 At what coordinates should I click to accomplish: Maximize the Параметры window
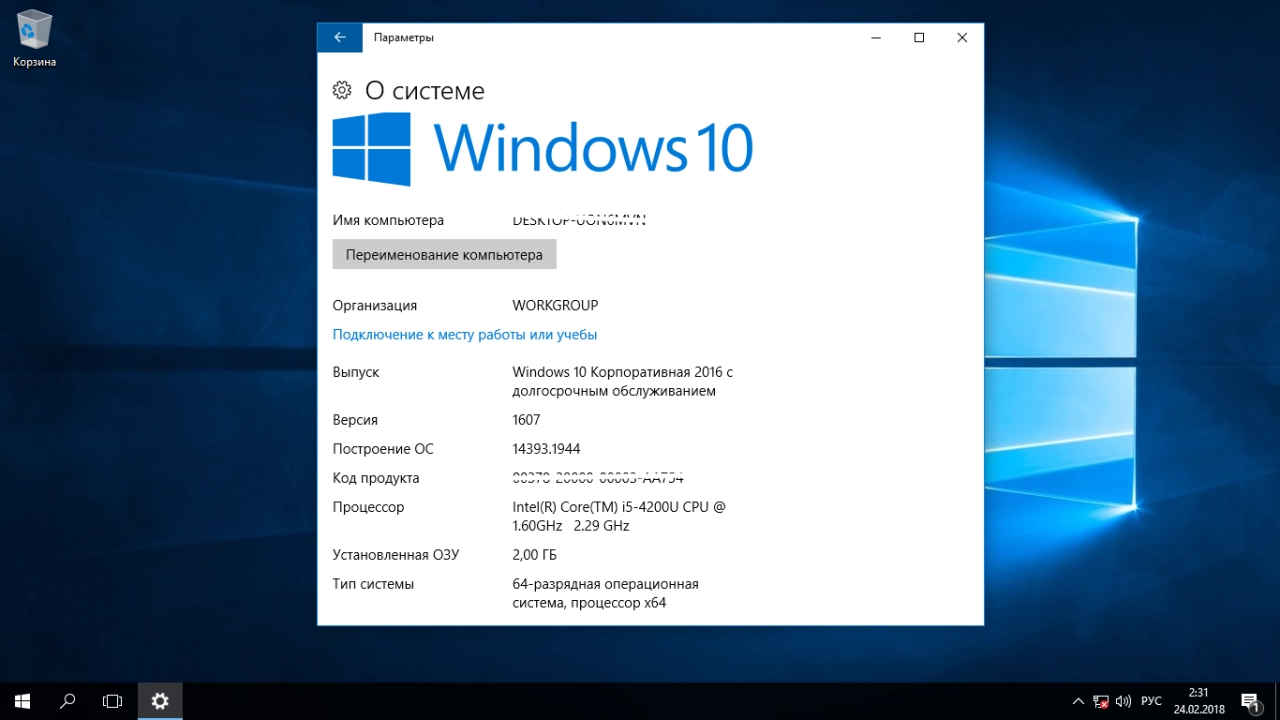pyautogui.click(x=919, y=38)
